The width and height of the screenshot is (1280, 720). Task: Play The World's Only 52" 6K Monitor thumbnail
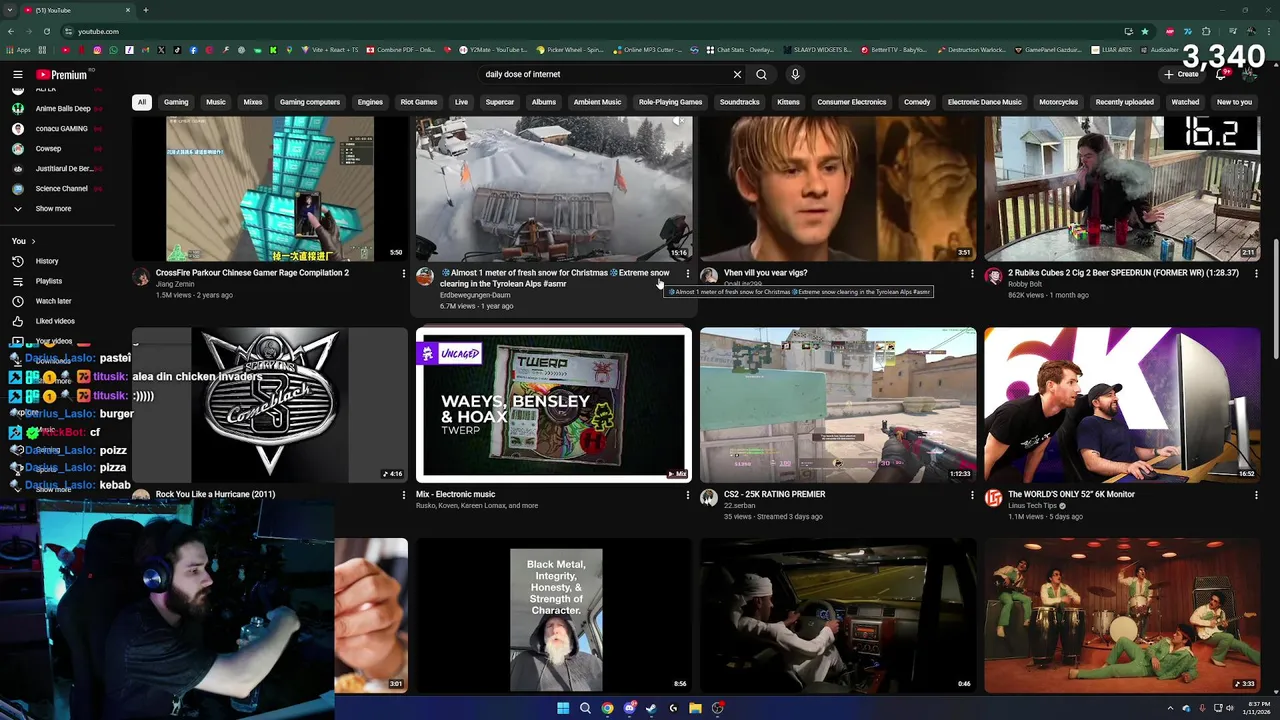click(x=1122, y=405)
